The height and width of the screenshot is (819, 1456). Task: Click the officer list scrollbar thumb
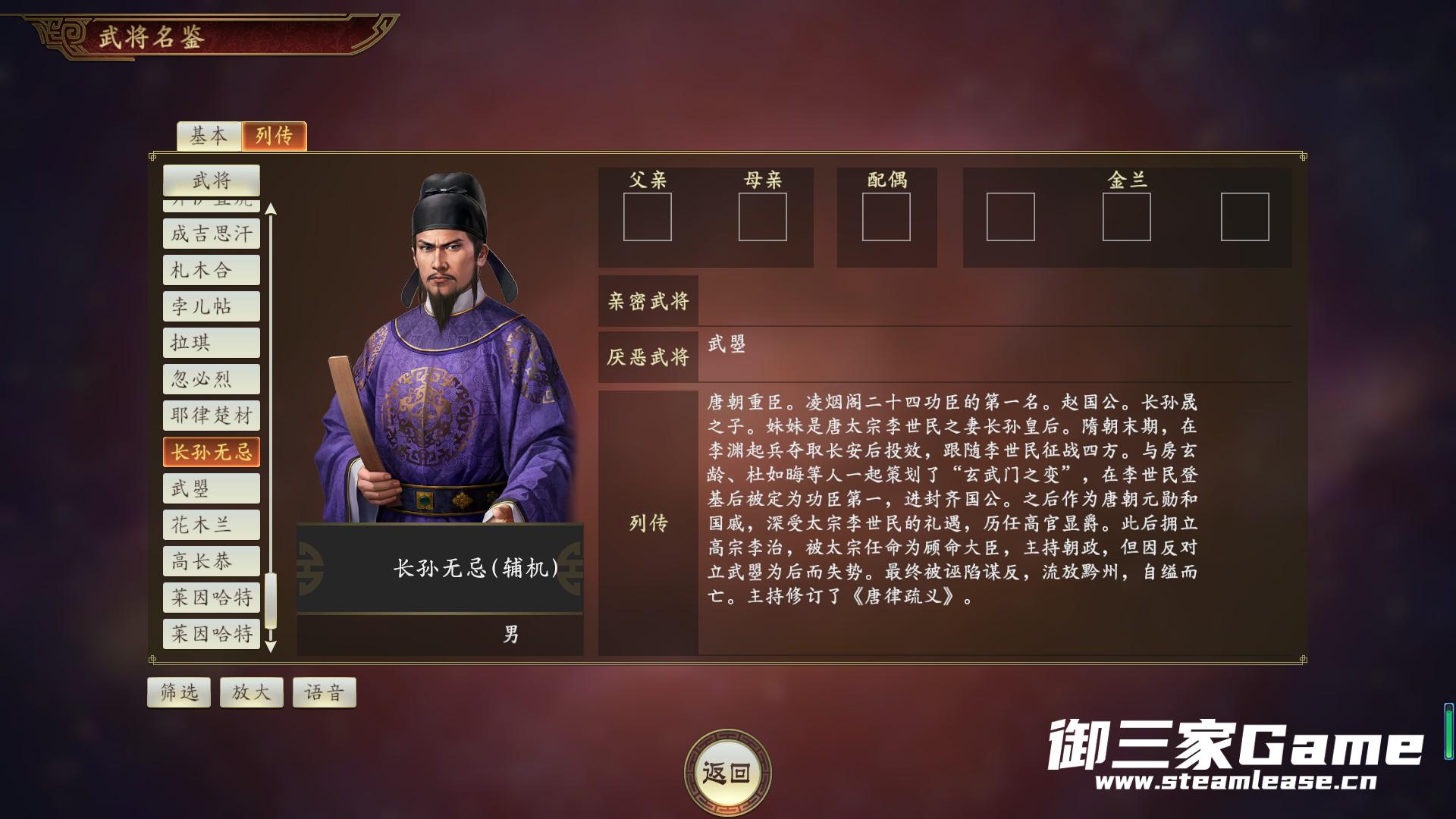(x=271, y=601)
